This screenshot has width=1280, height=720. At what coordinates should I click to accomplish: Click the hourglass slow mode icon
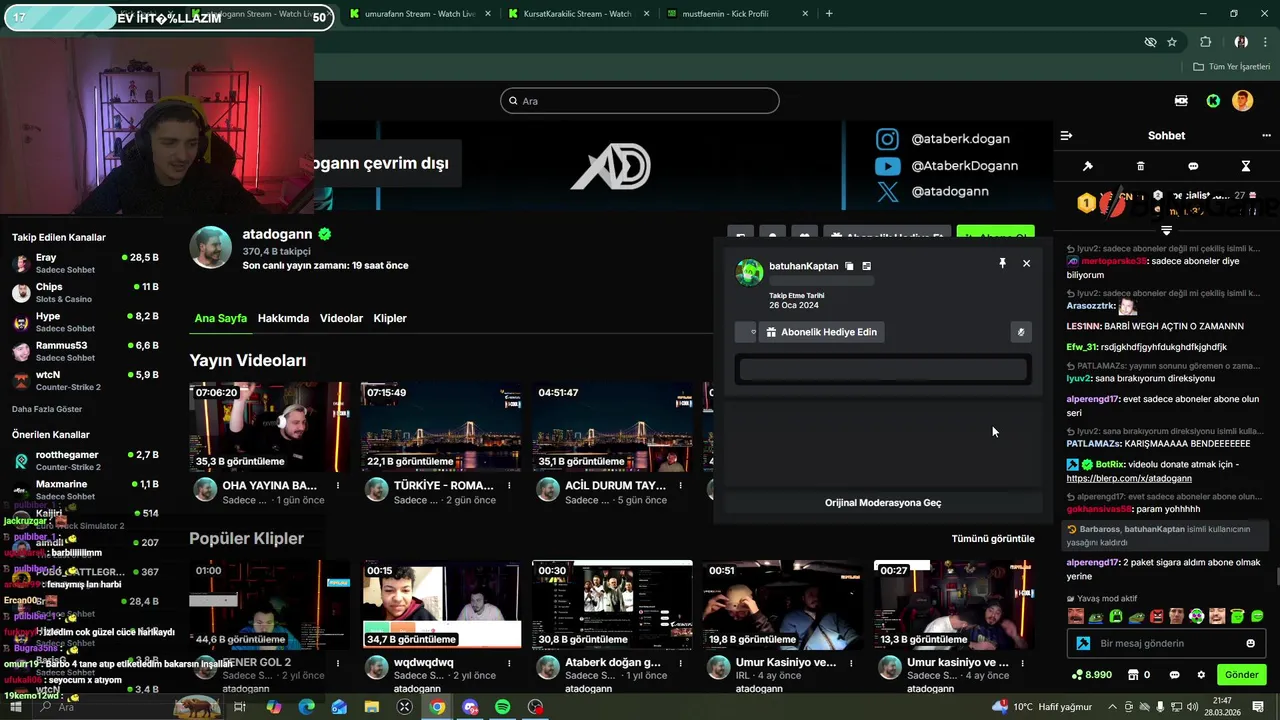point(1246,166)
